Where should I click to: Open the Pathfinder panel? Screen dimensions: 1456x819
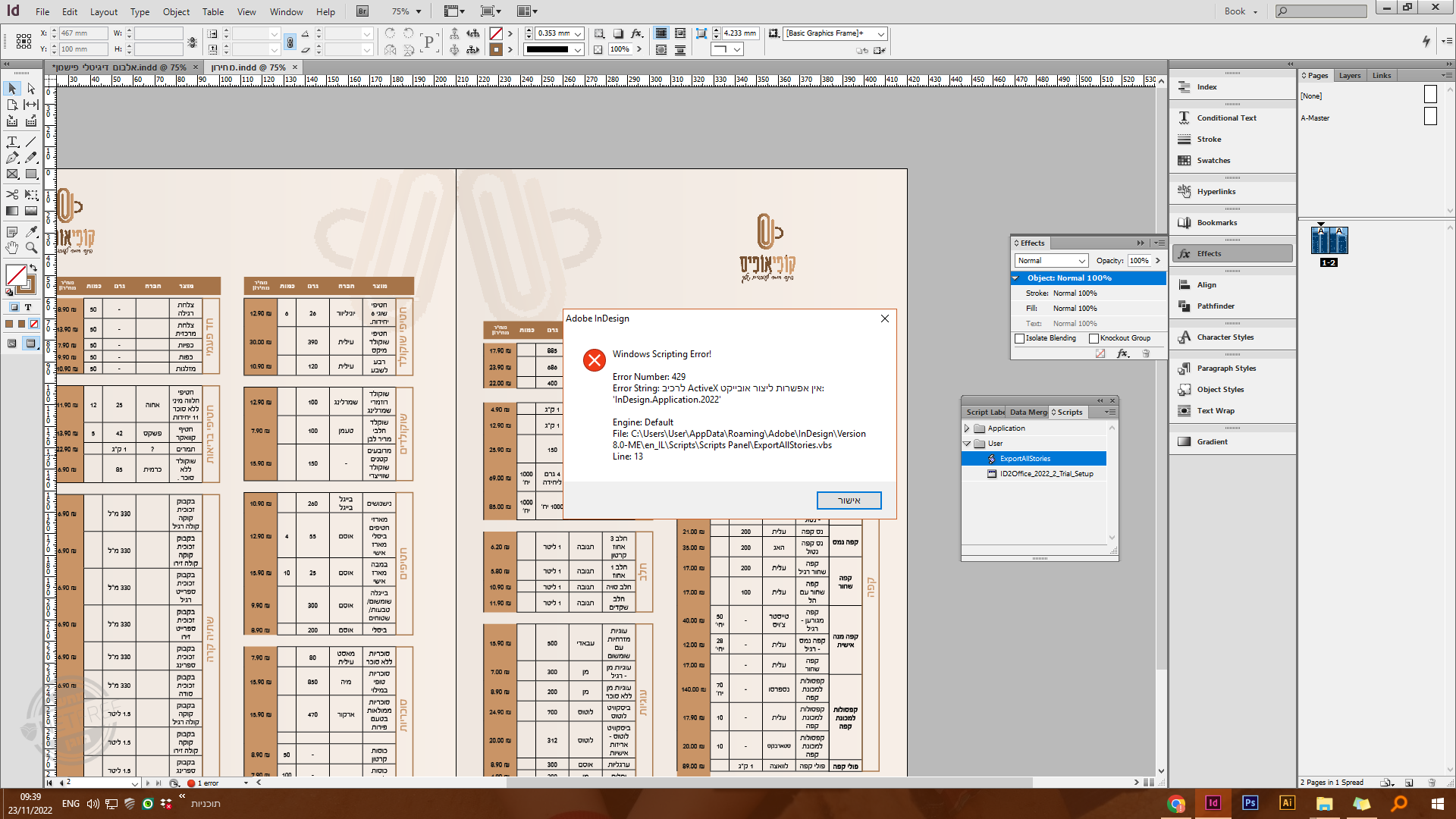(x=1215, y=306)
